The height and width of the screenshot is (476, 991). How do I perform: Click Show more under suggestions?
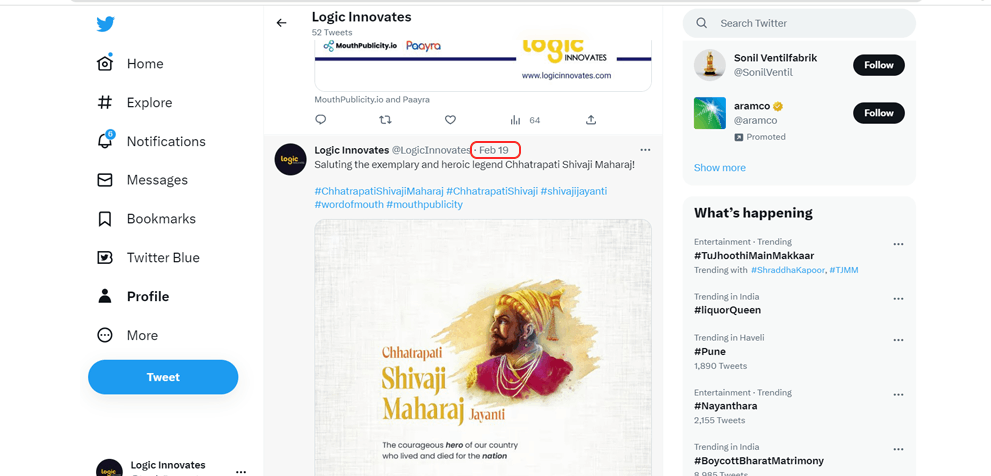(x=719, y=168)
